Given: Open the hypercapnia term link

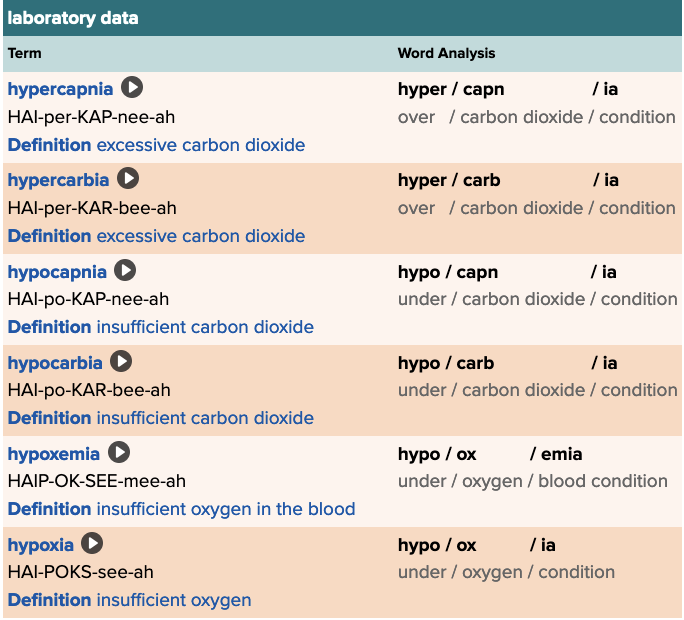Looking at the screenshot, I should click(60, 89).
